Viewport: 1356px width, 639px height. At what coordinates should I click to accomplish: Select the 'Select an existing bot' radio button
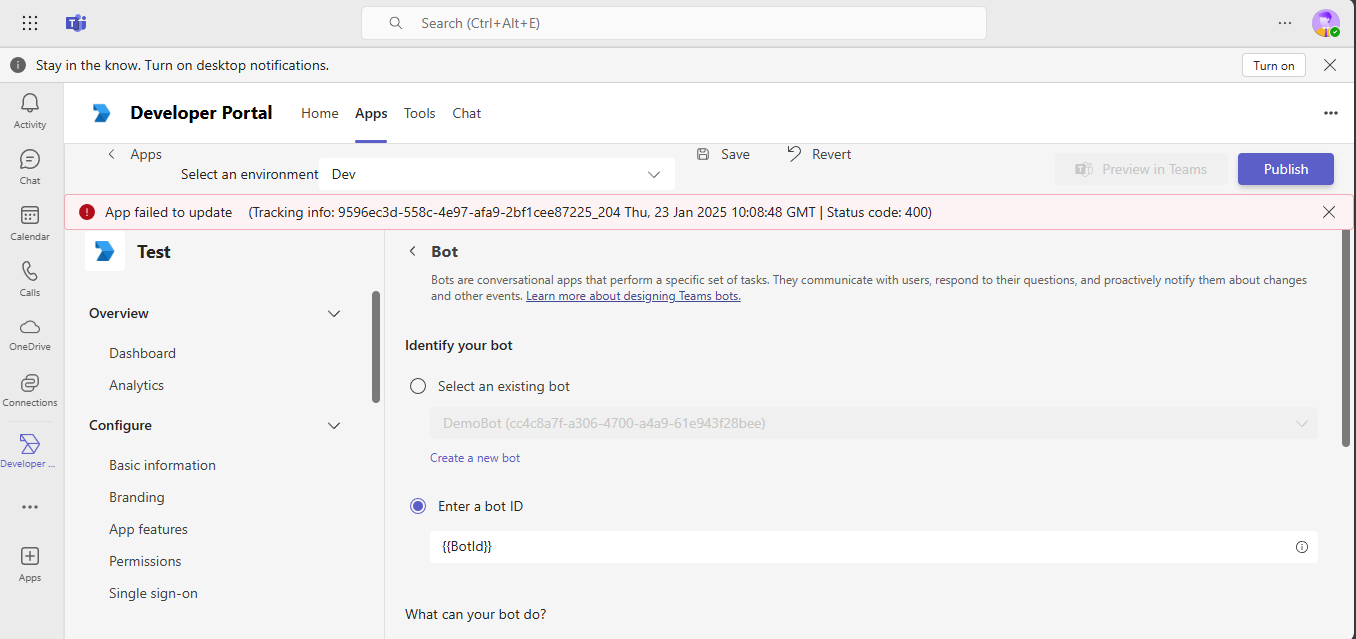[417, 385]
